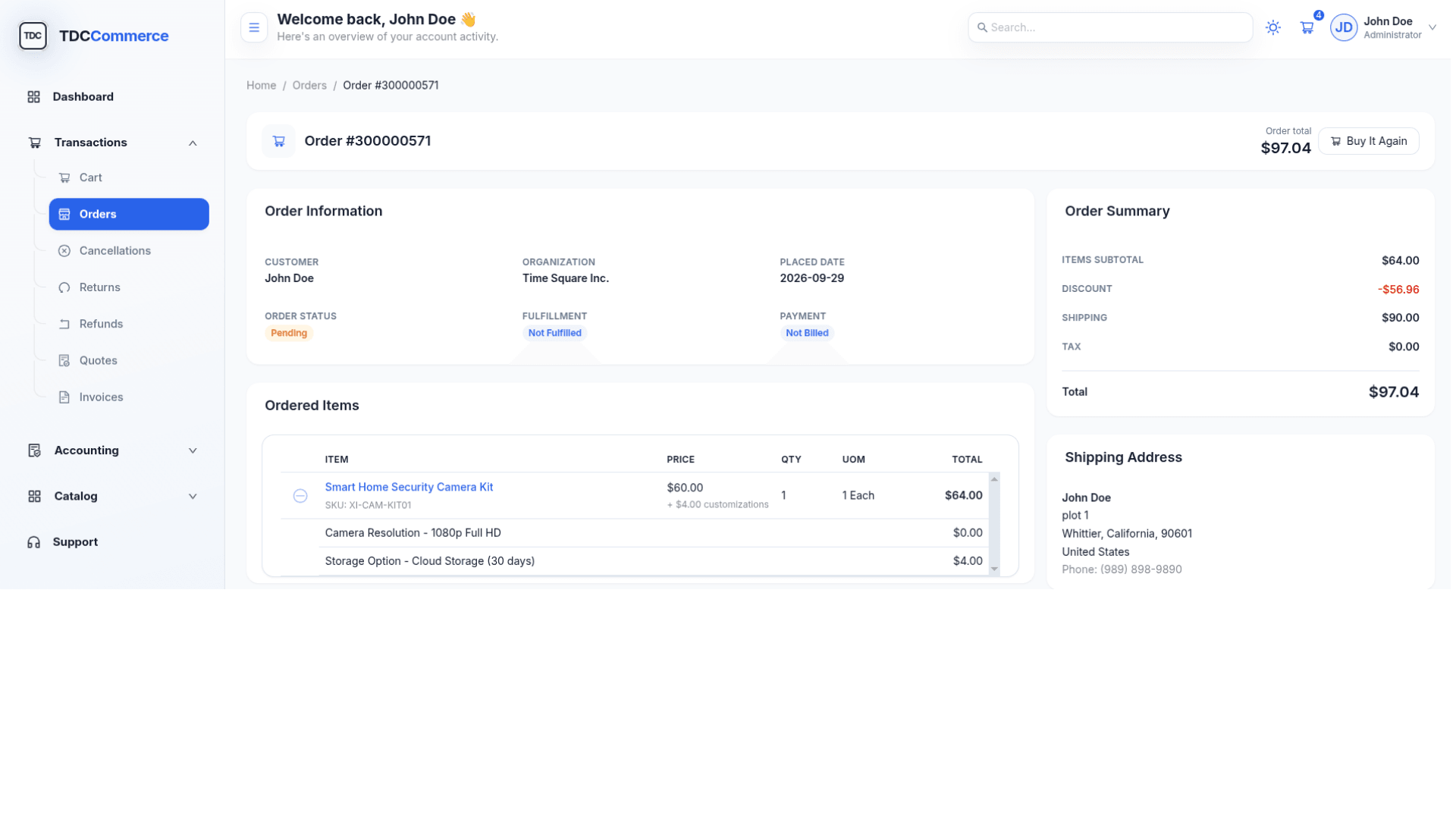
Task: Click the Buy It Again button
Action: click(x=1369, y=141)
